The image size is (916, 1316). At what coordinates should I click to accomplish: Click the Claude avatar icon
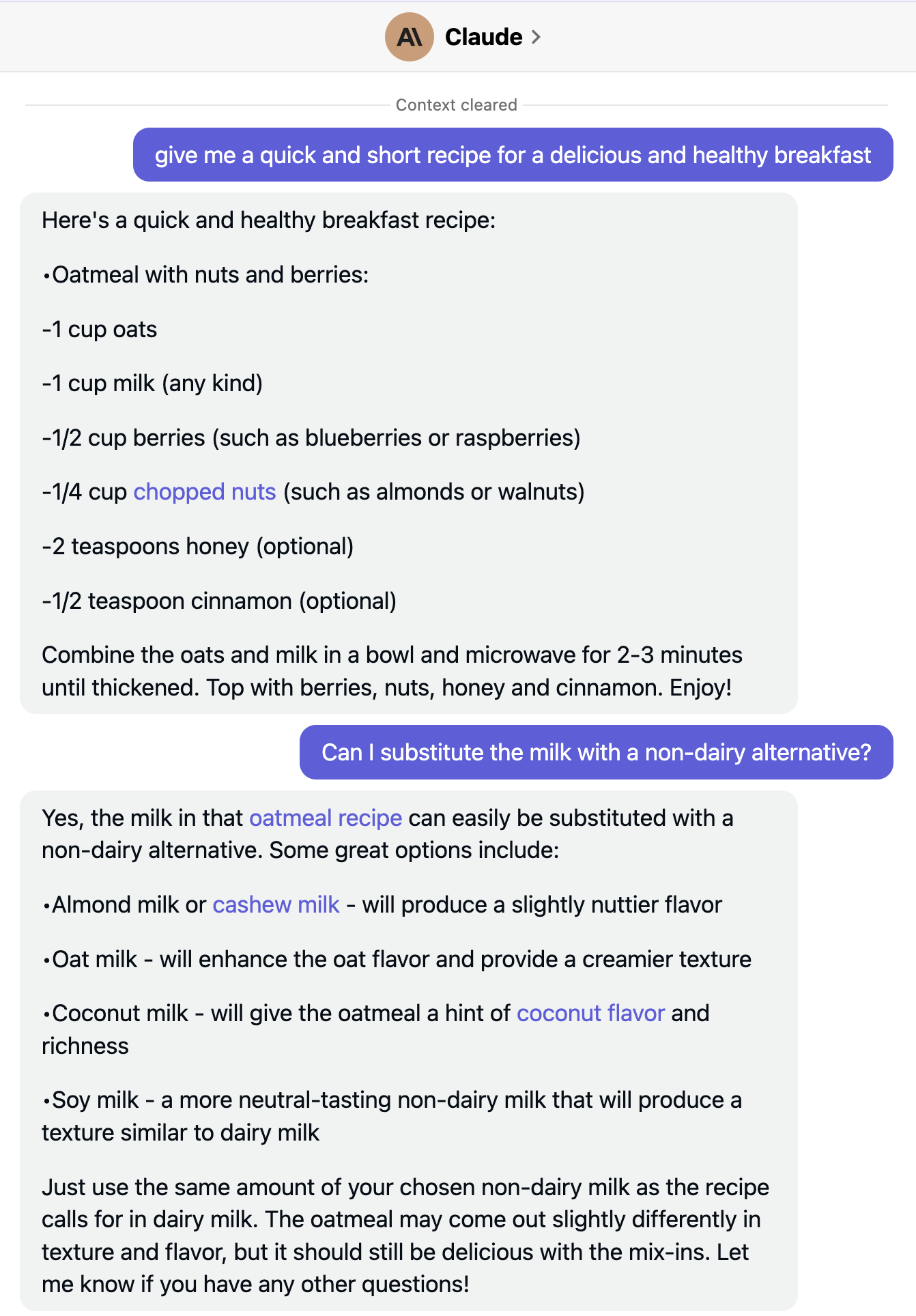tap(409, 37)
